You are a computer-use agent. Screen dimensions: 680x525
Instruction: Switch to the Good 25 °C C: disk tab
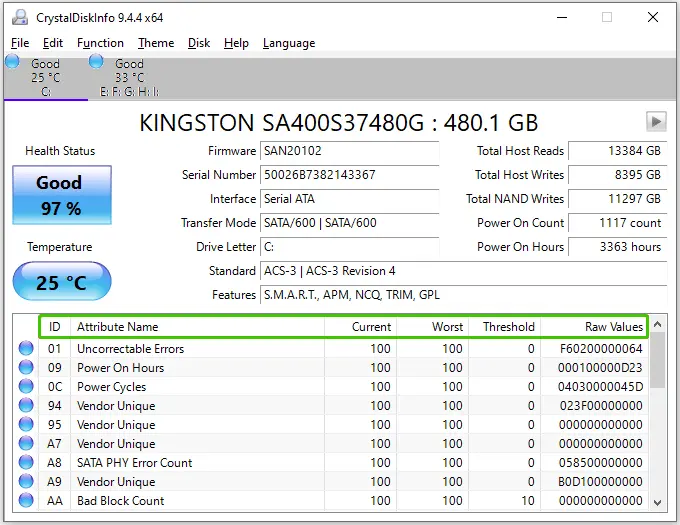[46, 77]
